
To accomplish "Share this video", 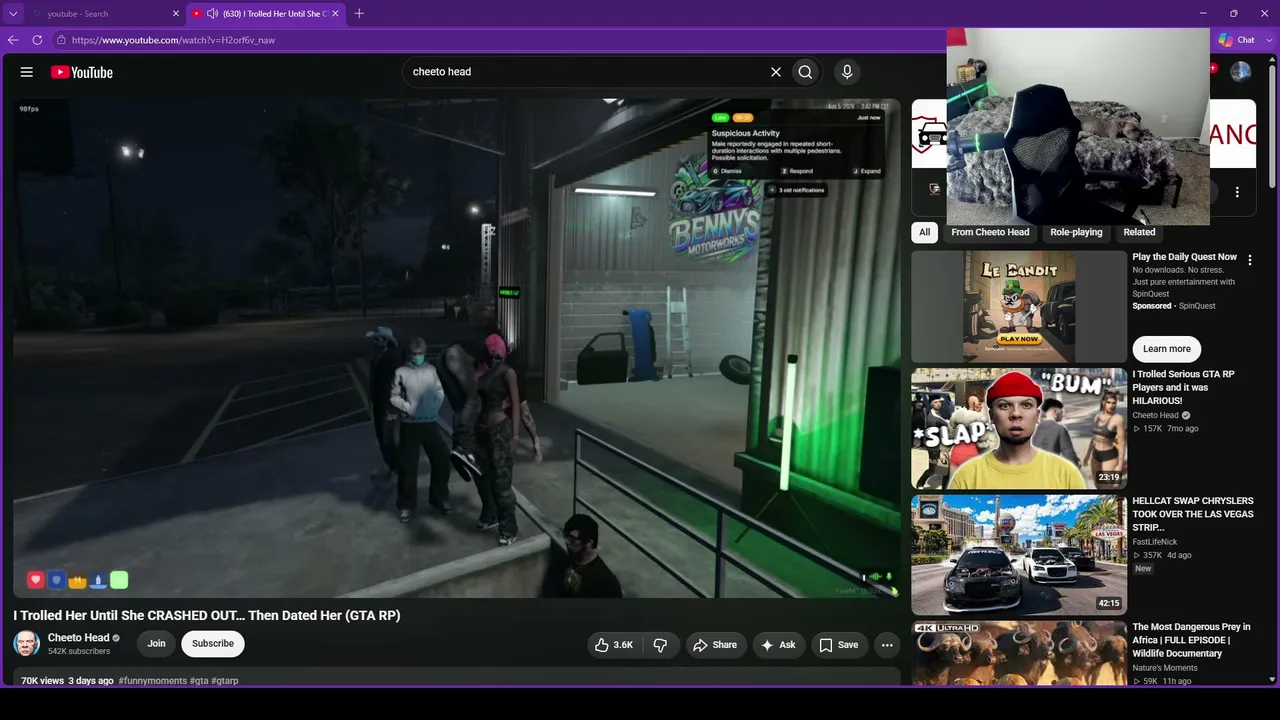I will click(715, 645).
